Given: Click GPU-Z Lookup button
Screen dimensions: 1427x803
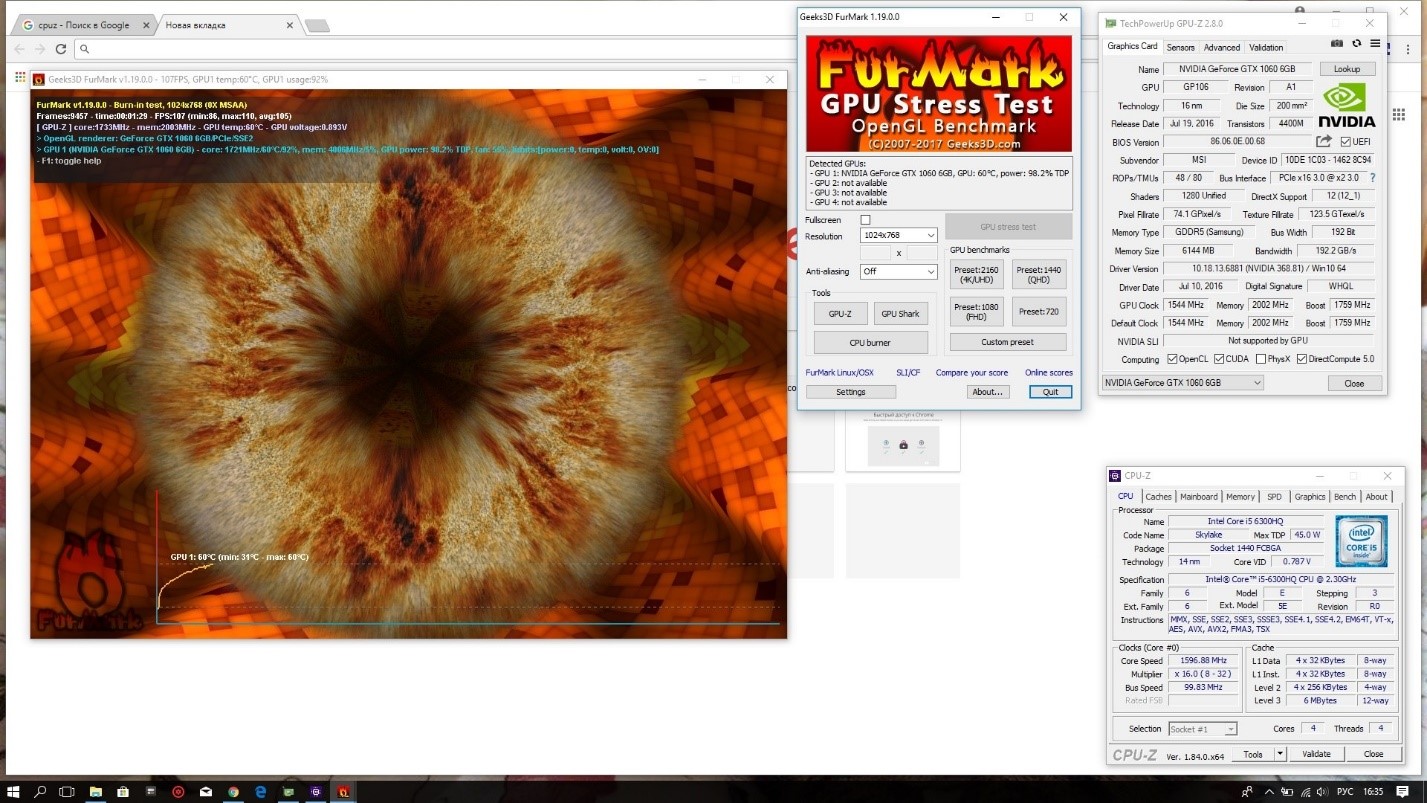Looking at the screenshot, I should (x=1347, y=69).
